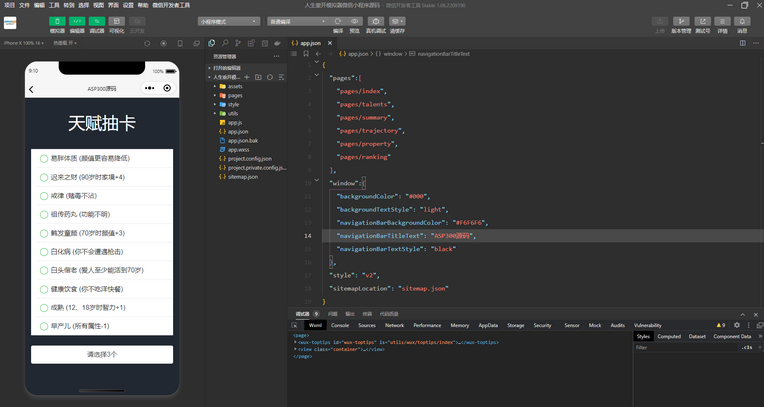Viewport: 764px width, 407px height.
Task: Click the new file icon in explorer header
Action: pos(247,77)
